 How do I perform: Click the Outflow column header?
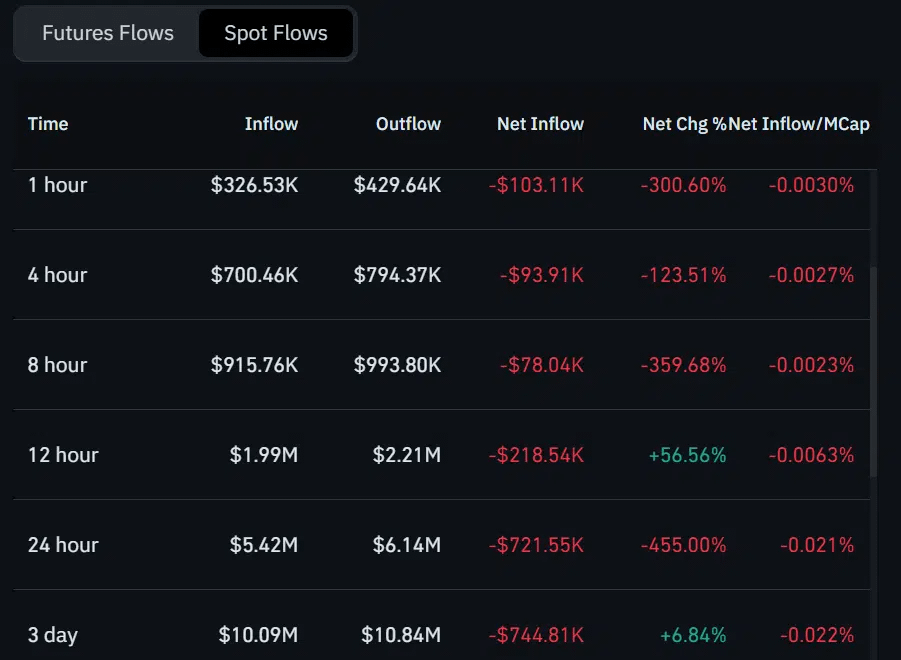pyautogui.click(x=408, y=124)
